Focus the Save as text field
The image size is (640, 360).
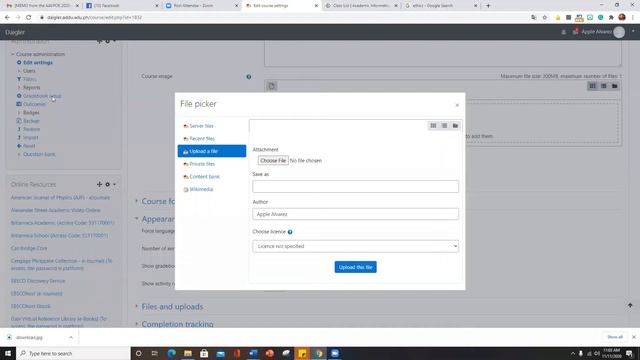(x=355, y=187)
